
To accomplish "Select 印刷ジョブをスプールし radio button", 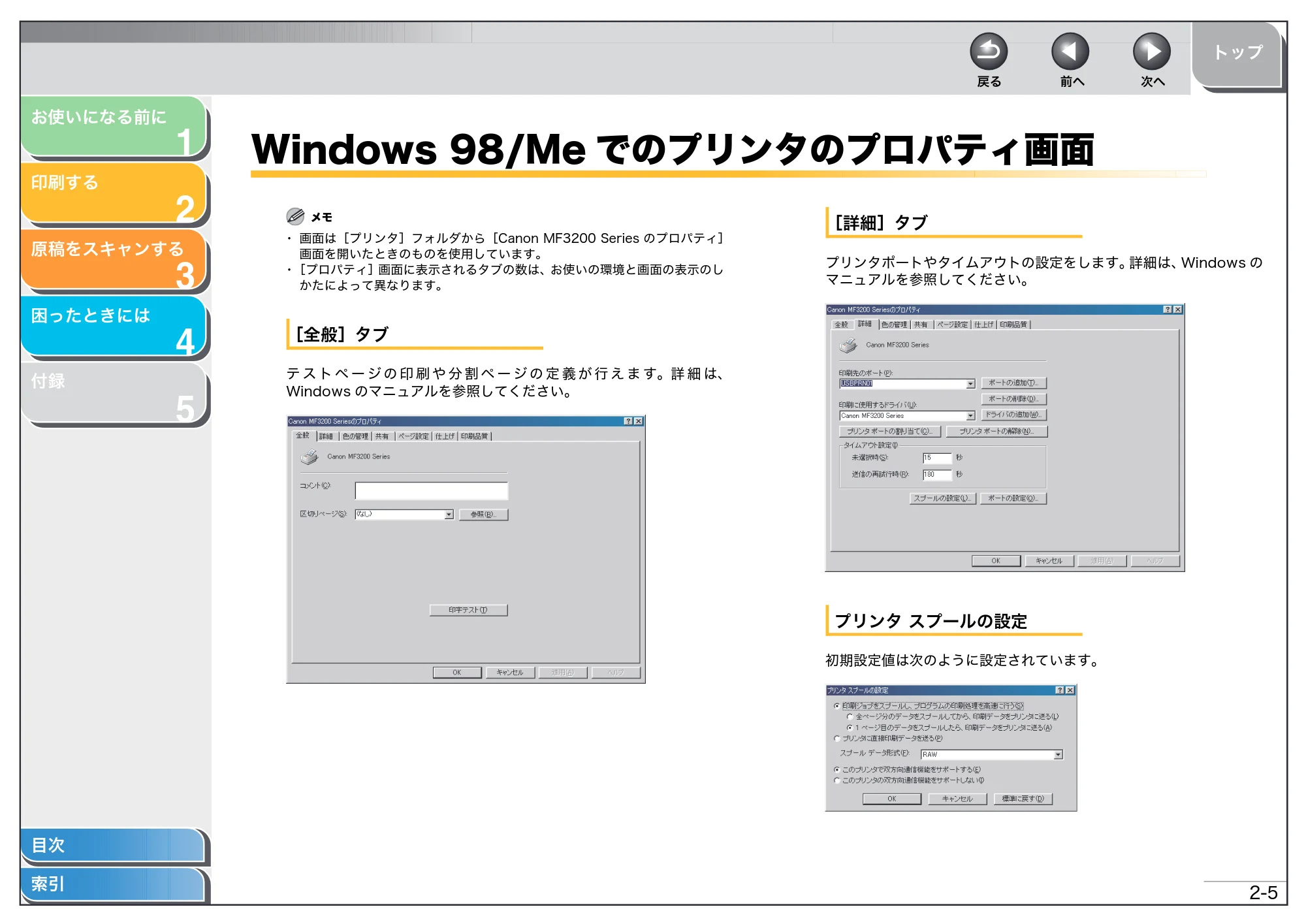I will (837, 706).
